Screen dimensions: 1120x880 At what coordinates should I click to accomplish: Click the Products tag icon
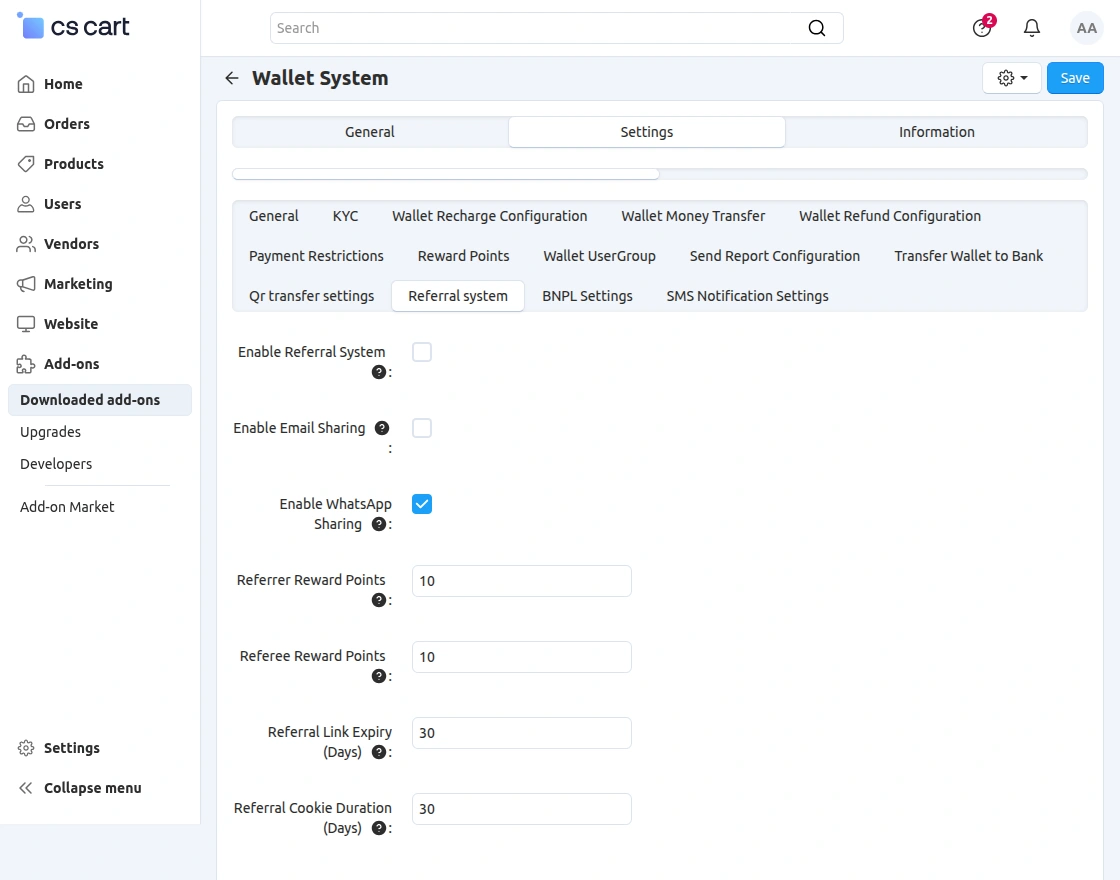(26, 164)
